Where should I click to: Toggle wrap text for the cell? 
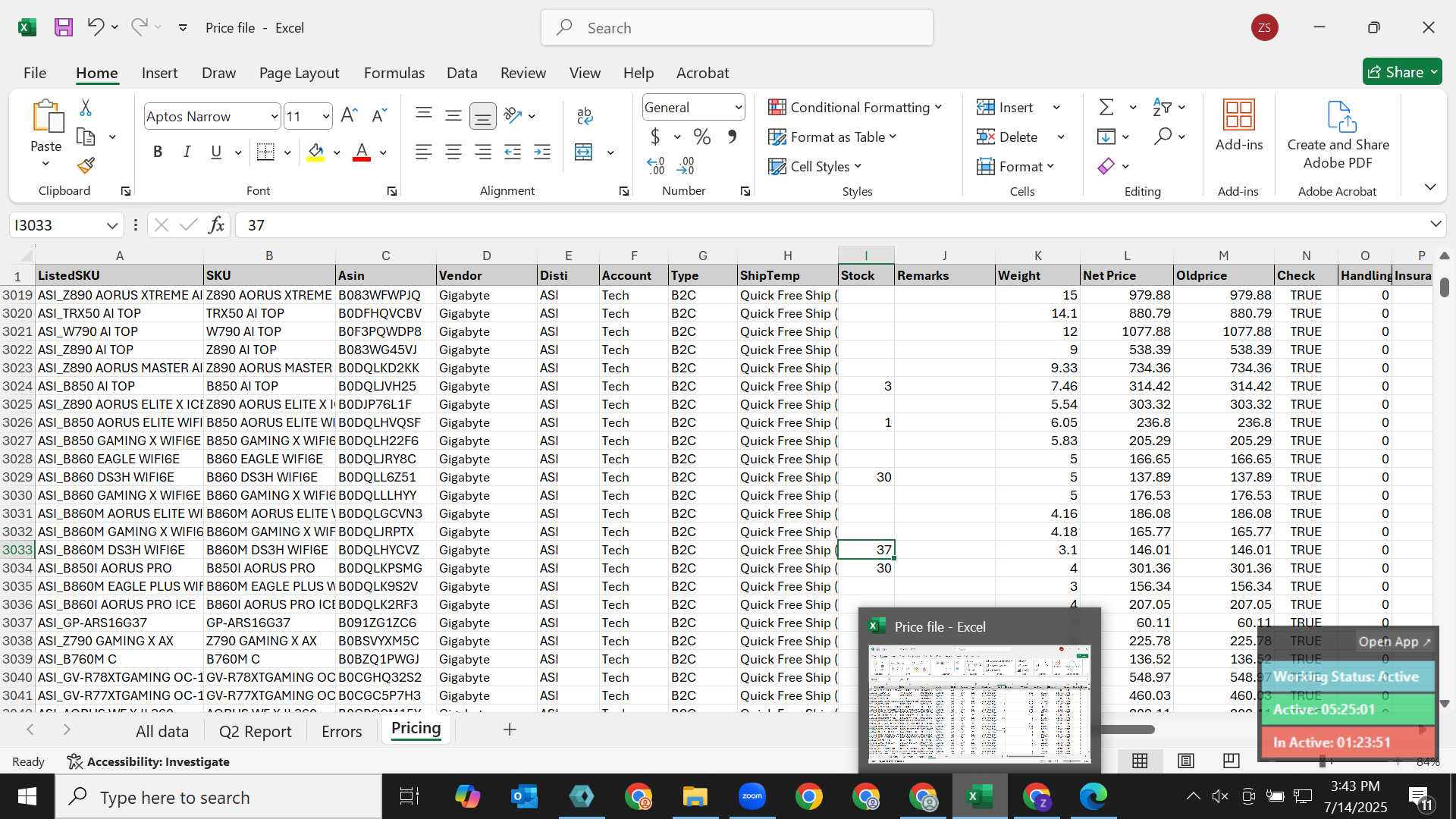[x=585, y=115]
